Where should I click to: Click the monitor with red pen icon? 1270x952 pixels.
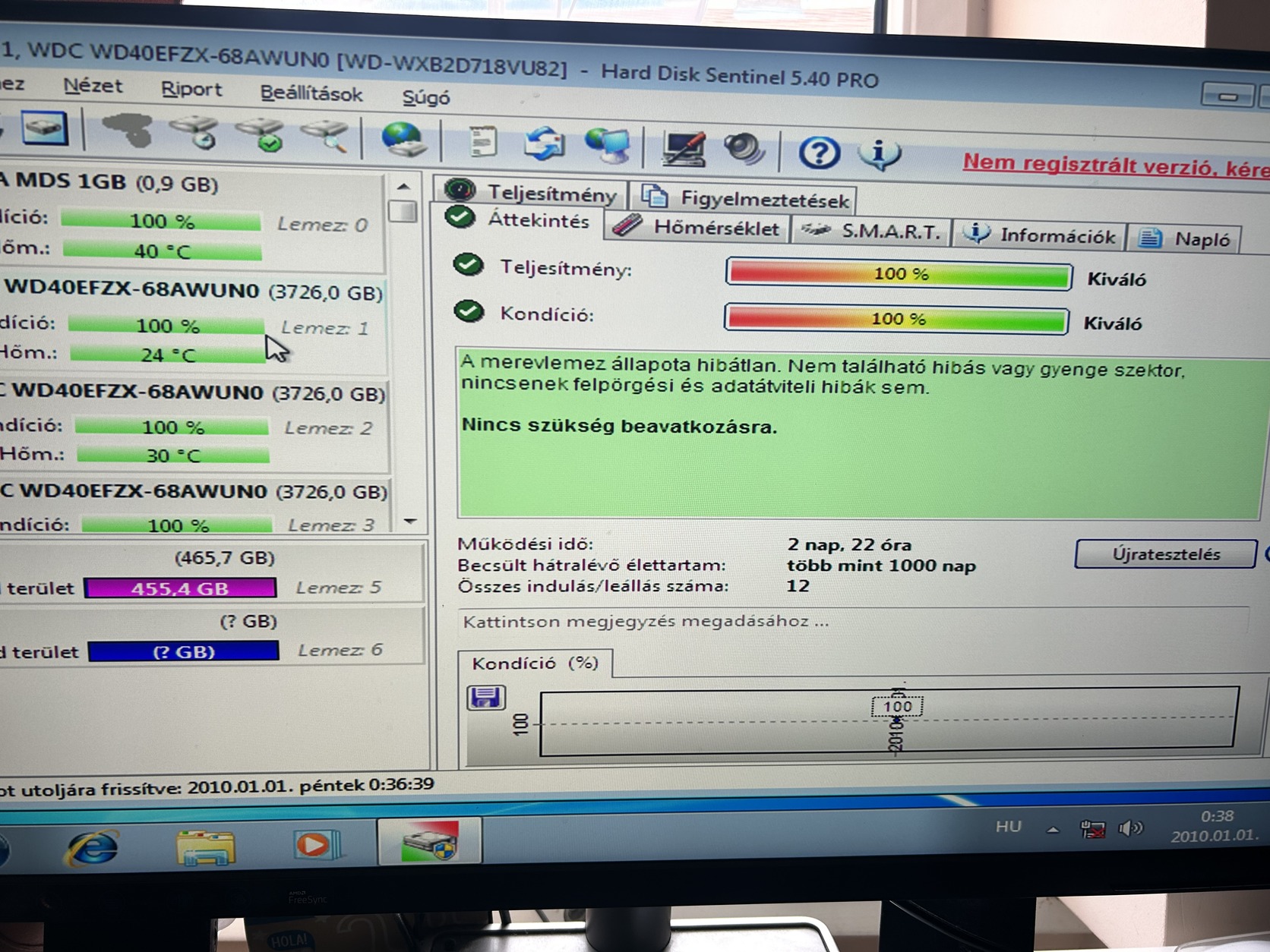tap(683, 148)
